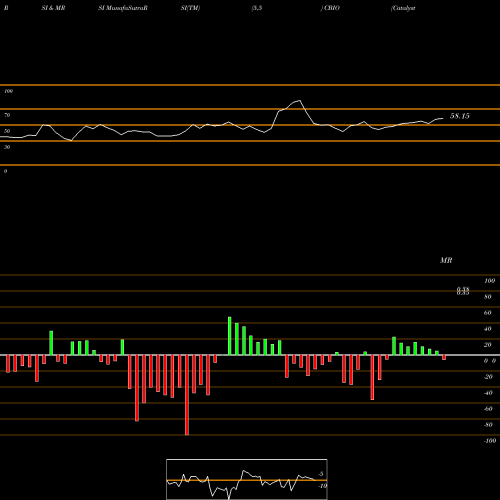Click the RSI line peak above 70
Screen dimensions: 500x500
[300, 100]
